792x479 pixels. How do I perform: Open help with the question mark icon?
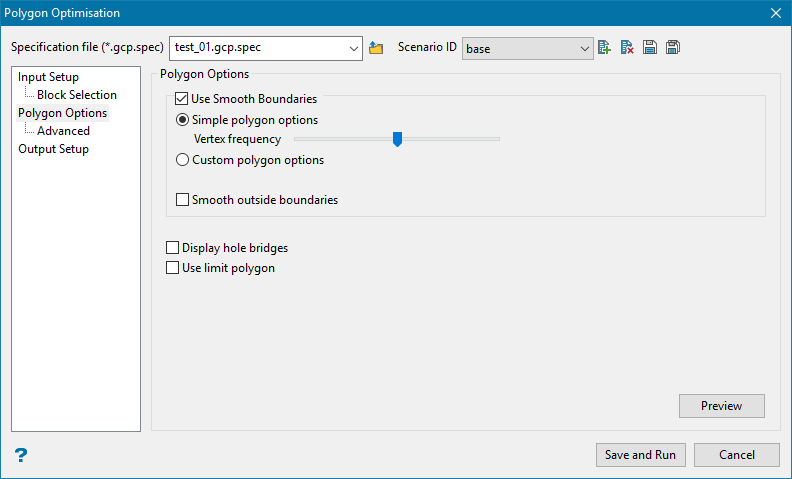tap(21, 455)
